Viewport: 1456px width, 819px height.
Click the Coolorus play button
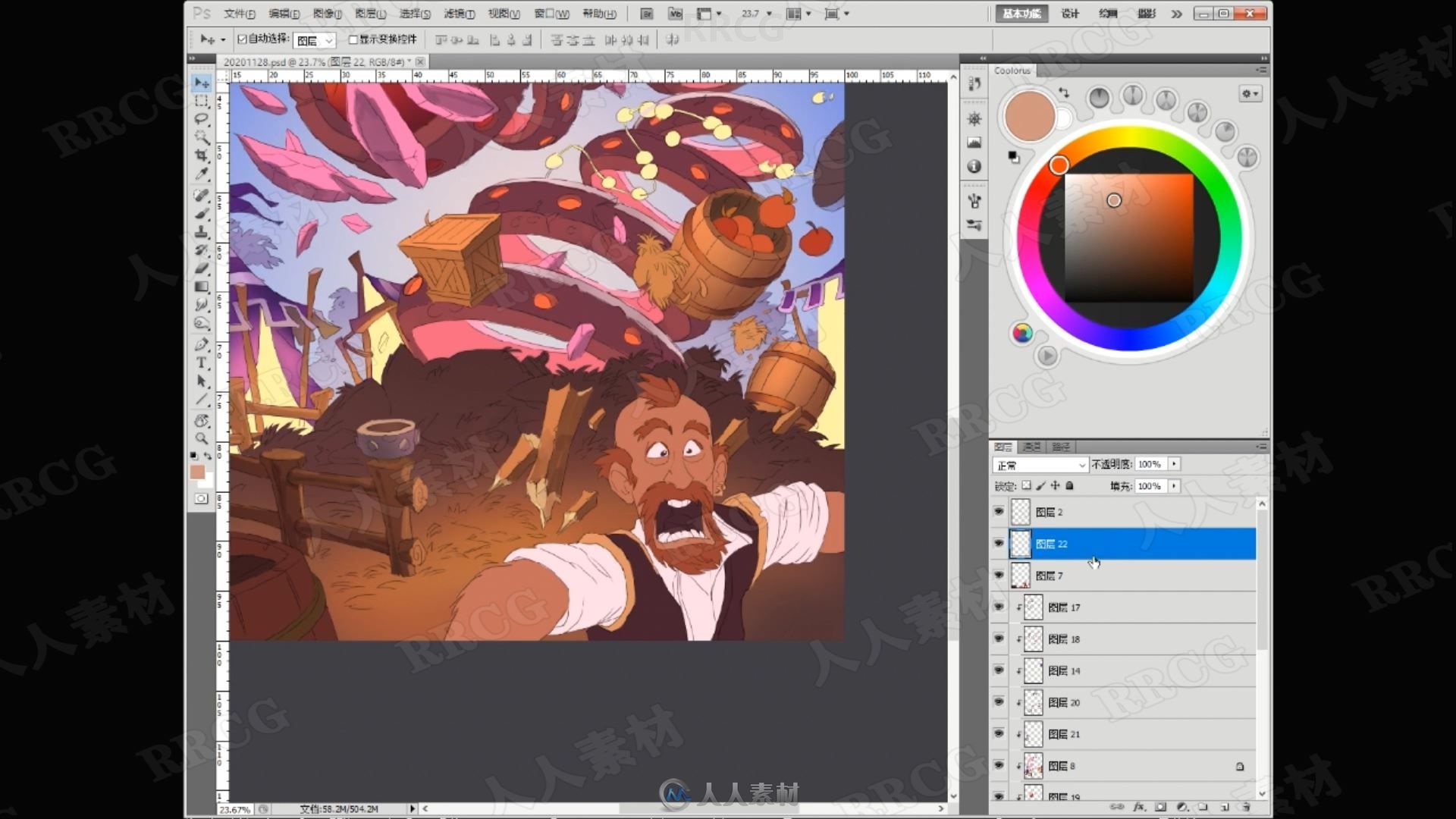pos(1047,356)
